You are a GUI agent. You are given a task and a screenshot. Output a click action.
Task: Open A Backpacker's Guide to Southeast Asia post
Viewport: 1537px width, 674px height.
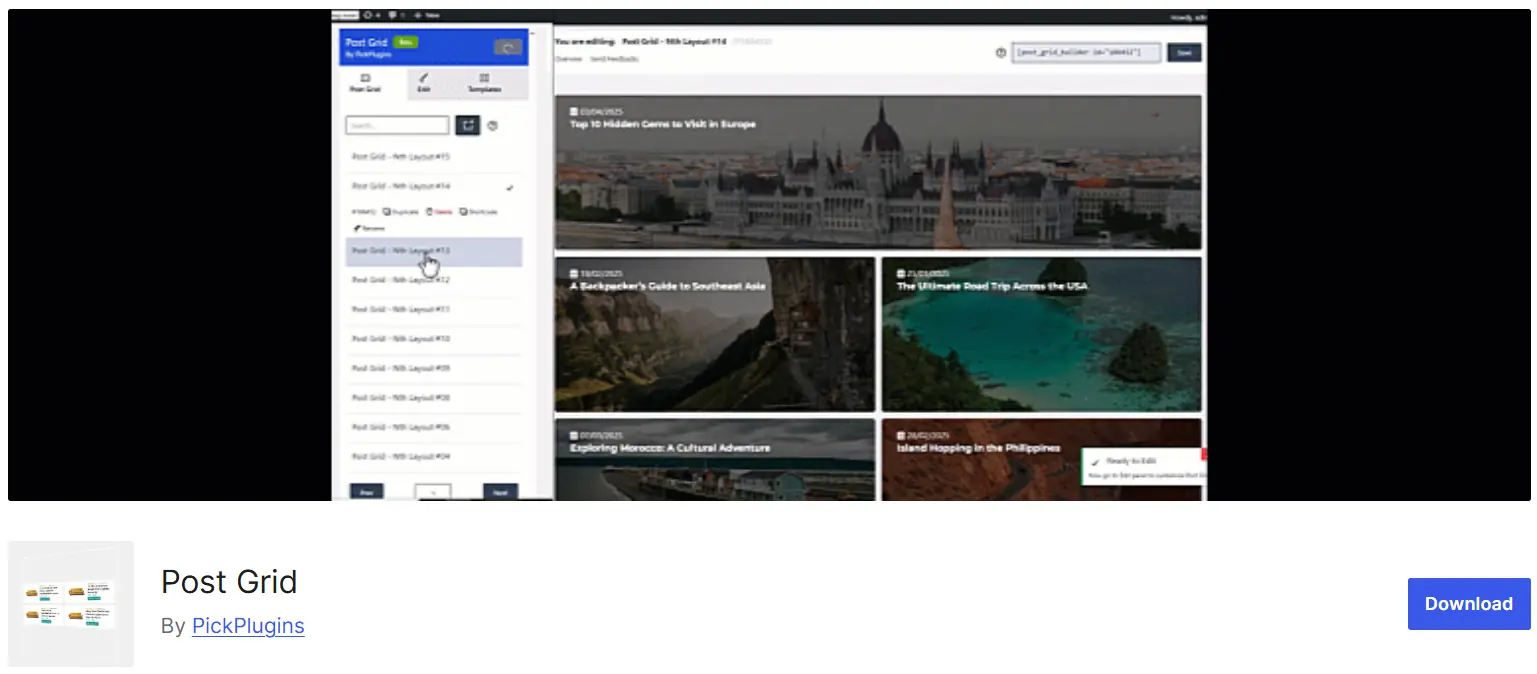point(667,286)
